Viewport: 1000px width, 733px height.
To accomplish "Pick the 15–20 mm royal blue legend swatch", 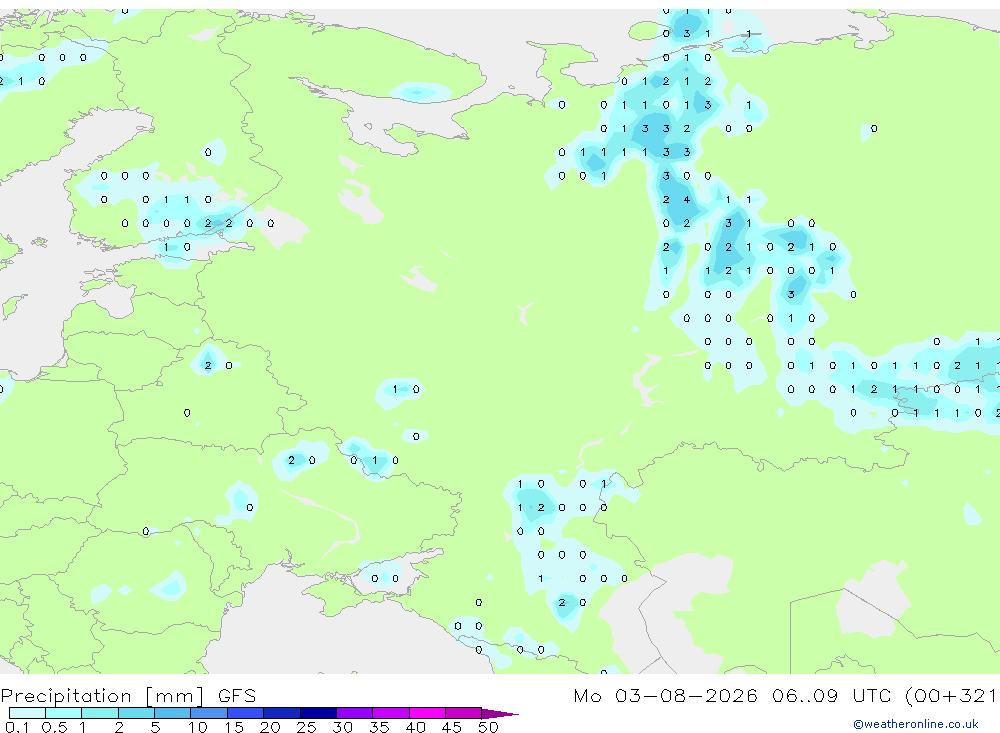I will (246, 713).
